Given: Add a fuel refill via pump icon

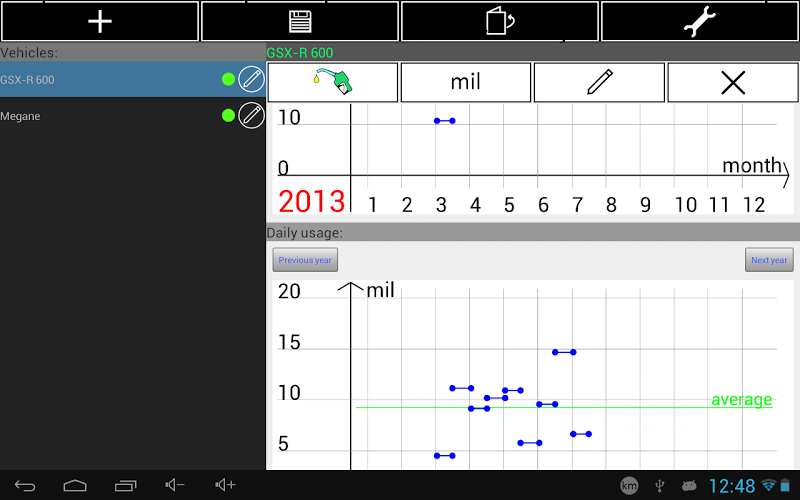Looking at the screenshot, I should tap(333, 82).
